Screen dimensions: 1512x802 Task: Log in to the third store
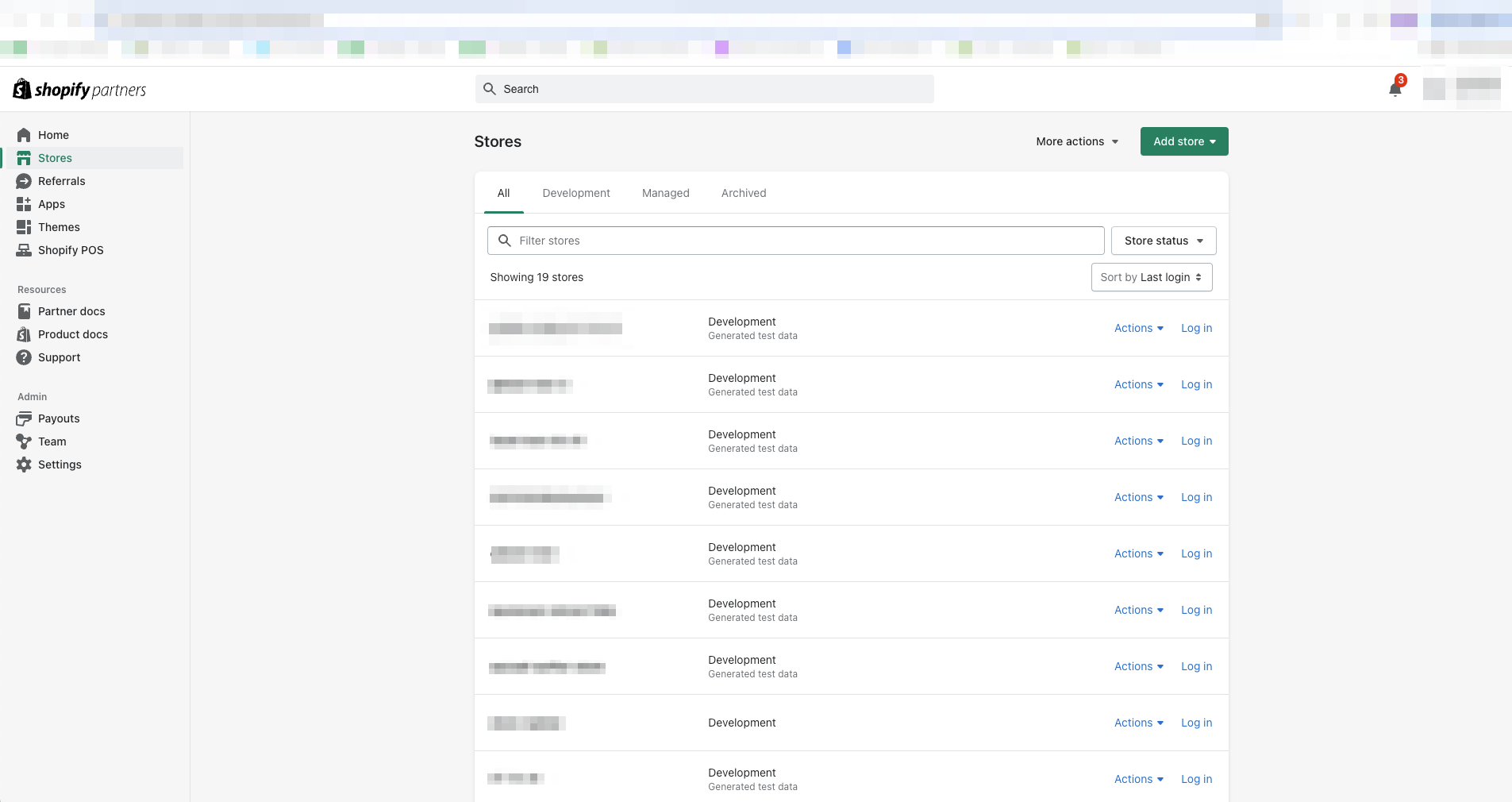coord(1196,441)
